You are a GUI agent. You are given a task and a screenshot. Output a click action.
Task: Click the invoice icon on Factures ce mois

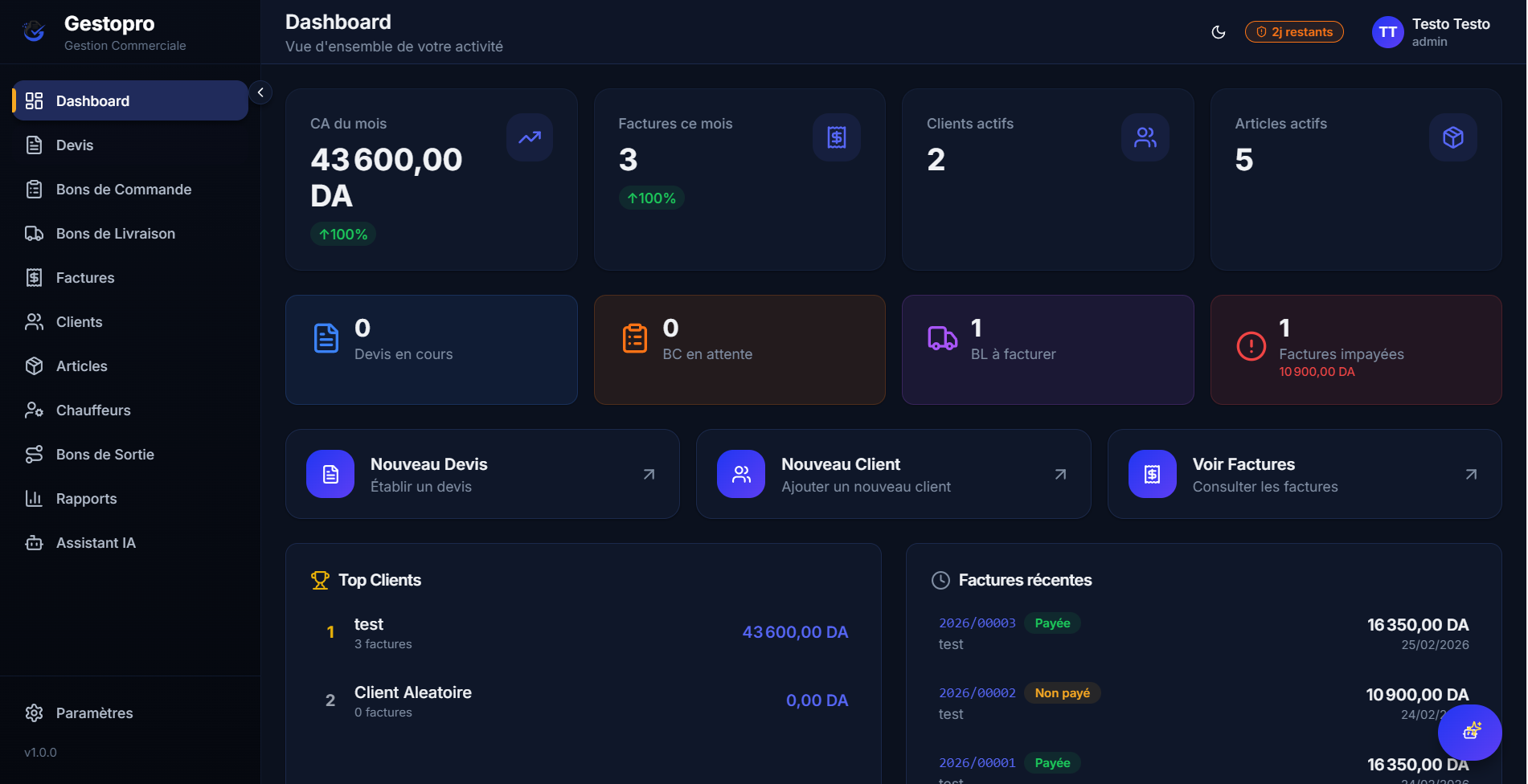click(x=837, y=137)
